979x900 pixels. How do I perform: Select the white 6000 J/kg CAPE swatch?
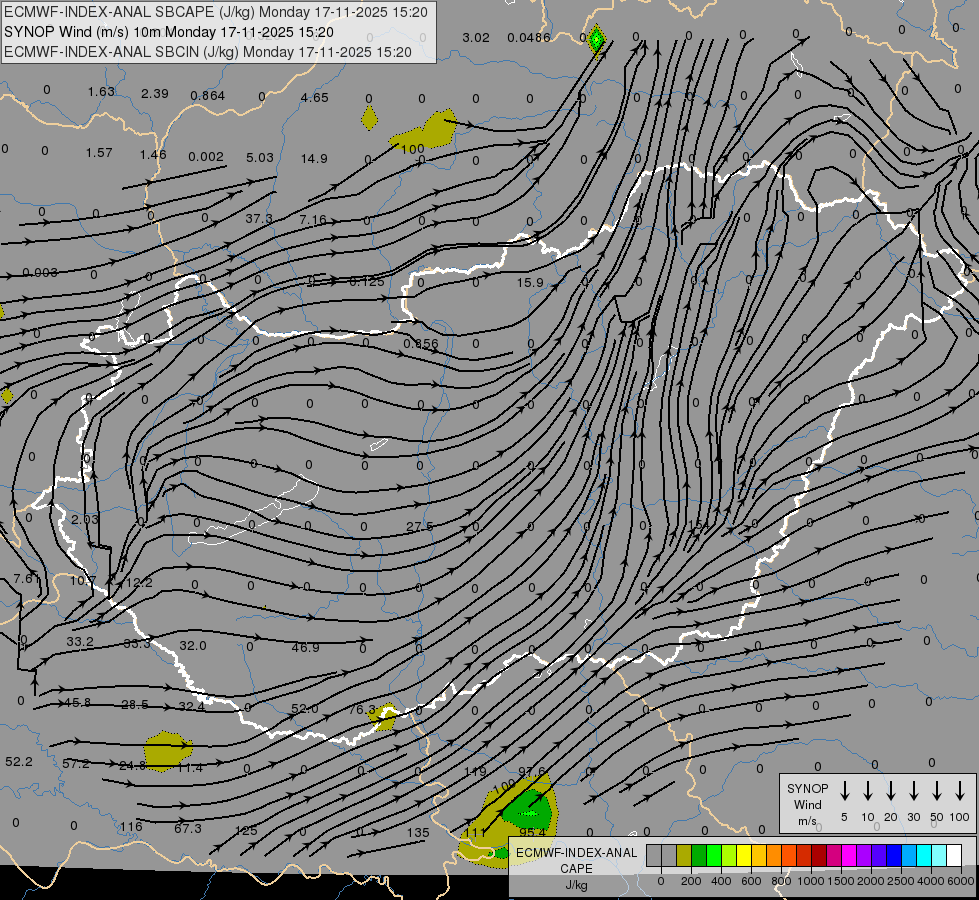click(x=954, y=856)
